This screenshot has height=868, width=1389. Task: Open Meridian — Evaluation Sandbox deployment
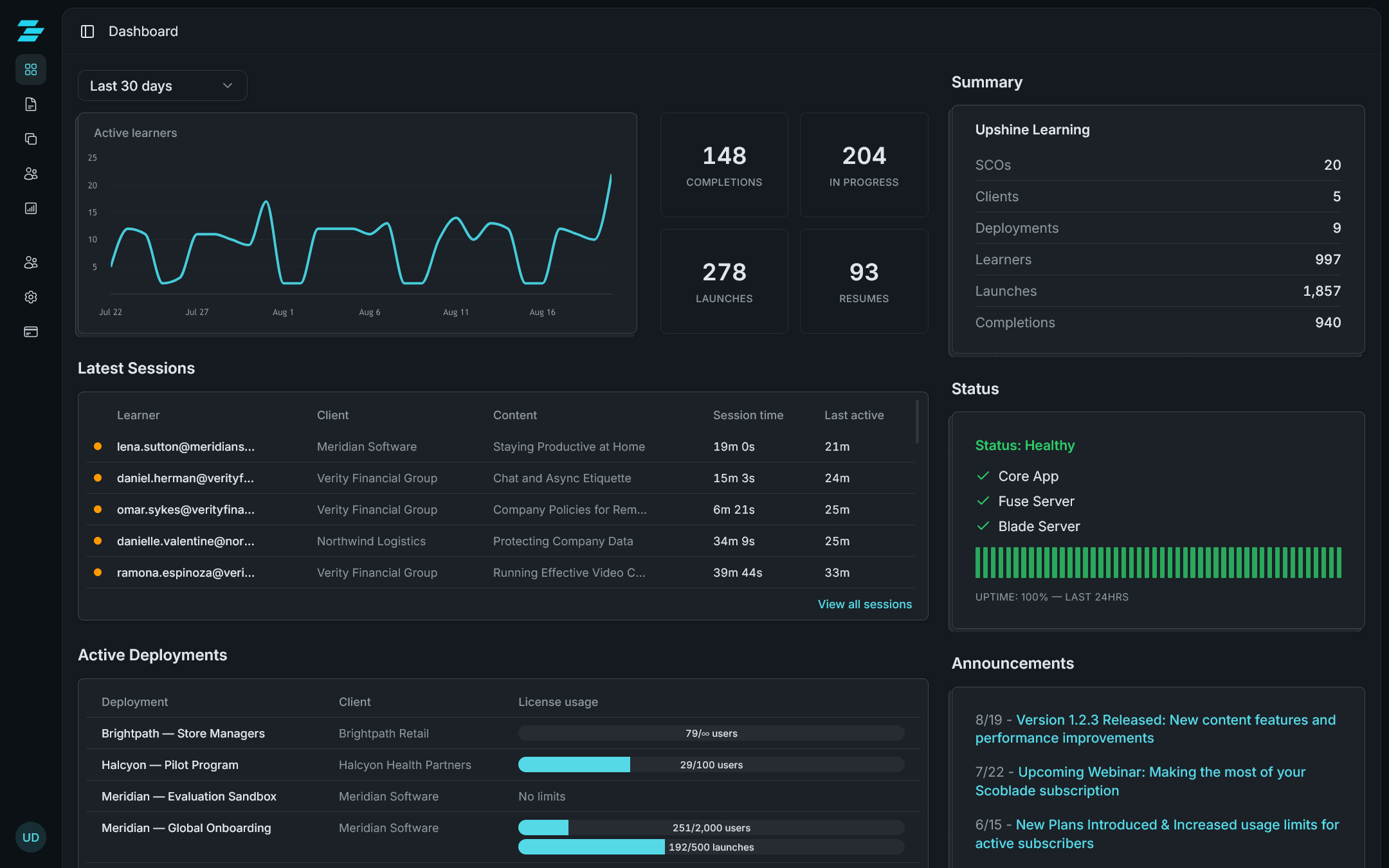click(189, 796)
